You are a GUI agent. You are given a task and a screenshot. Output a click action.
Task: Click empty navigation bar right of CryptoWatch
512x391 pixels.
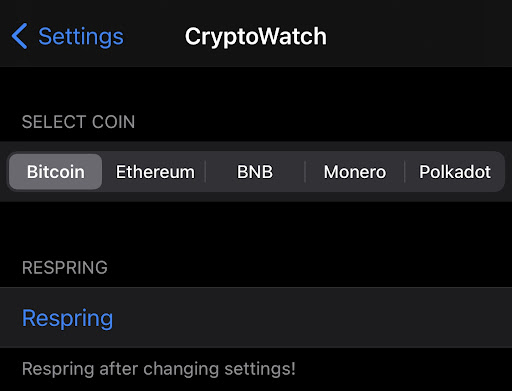[x=419, y=35]
